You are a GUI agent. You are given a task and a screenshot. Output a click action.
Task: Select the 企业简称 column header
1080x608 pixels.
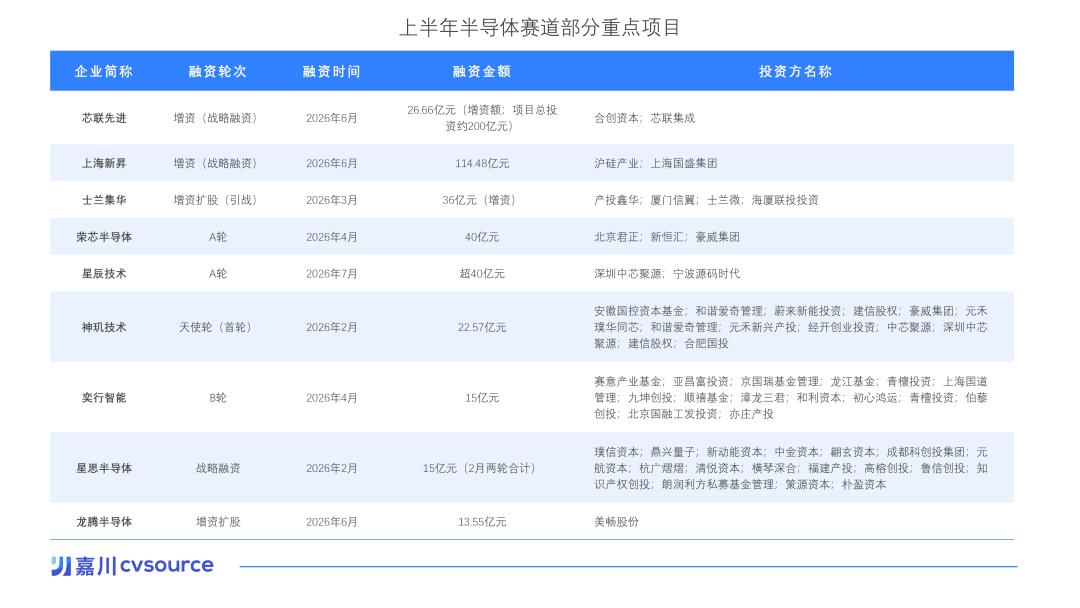tap(104, 72)
